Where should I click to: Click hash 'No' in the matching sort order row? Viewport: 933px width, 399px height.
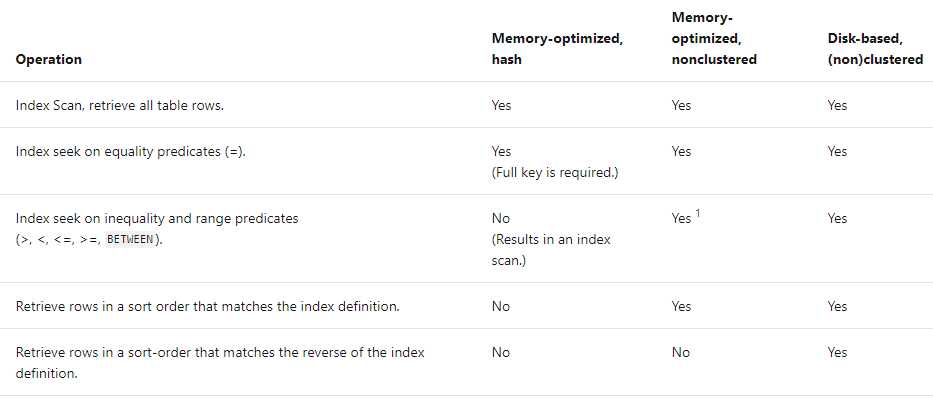pos(501,307)
